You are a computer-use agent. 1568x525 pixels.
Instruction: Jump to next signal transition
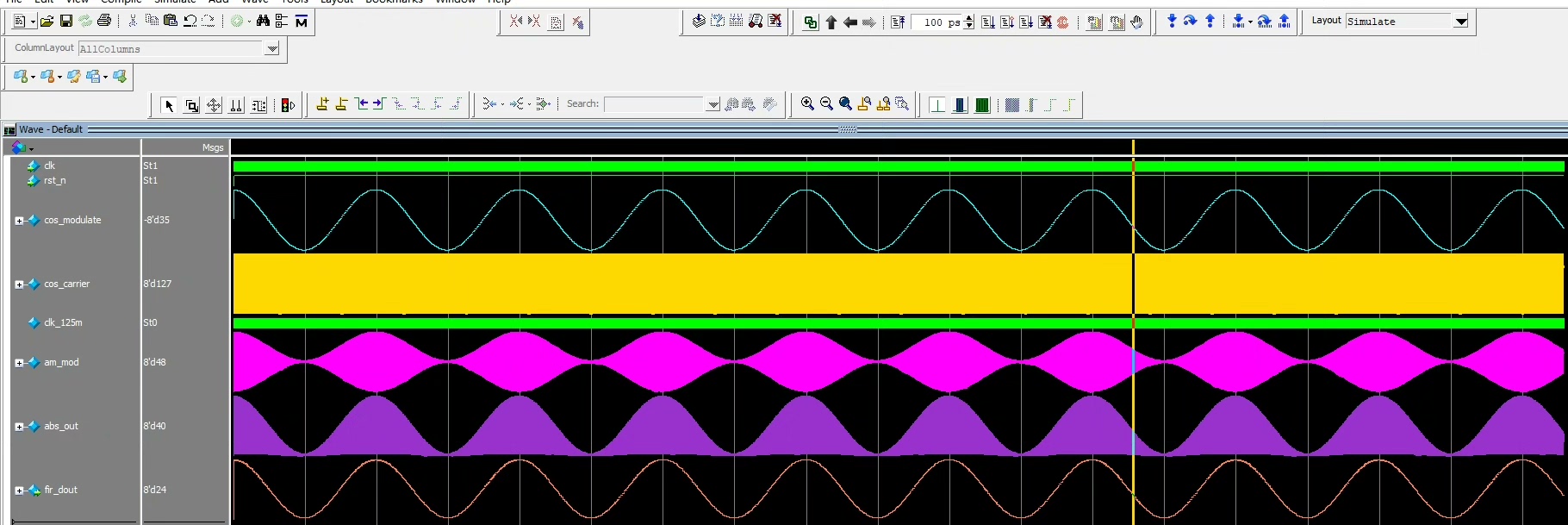point(379,104)
